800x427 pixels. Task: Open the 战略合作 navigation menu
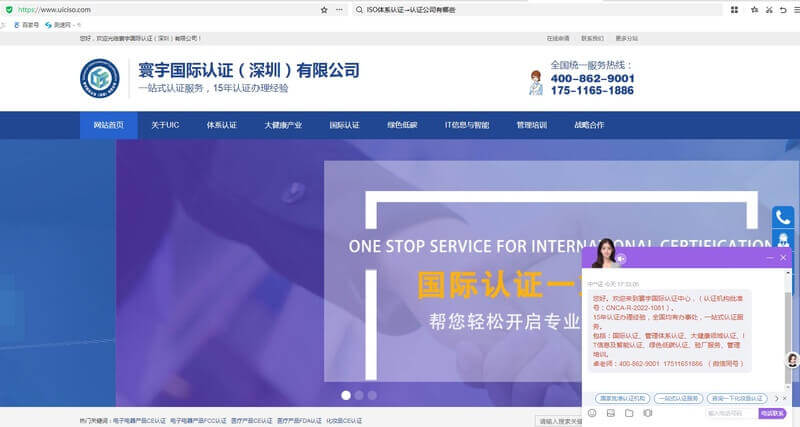click(x=589, y=125)
